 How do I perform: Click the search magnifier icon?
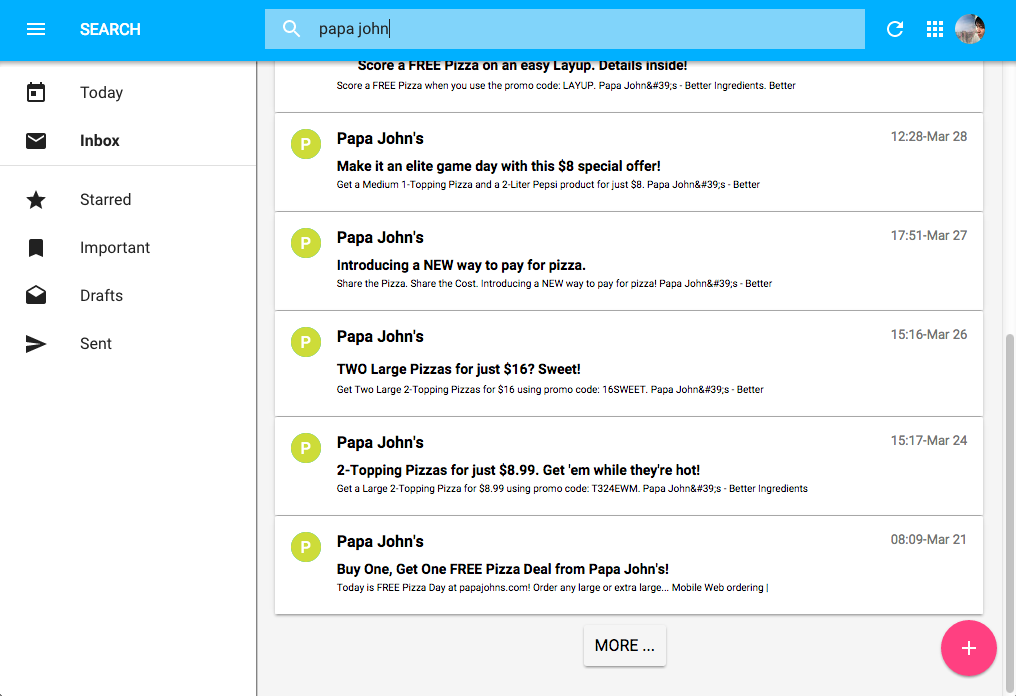pos(292,29)
